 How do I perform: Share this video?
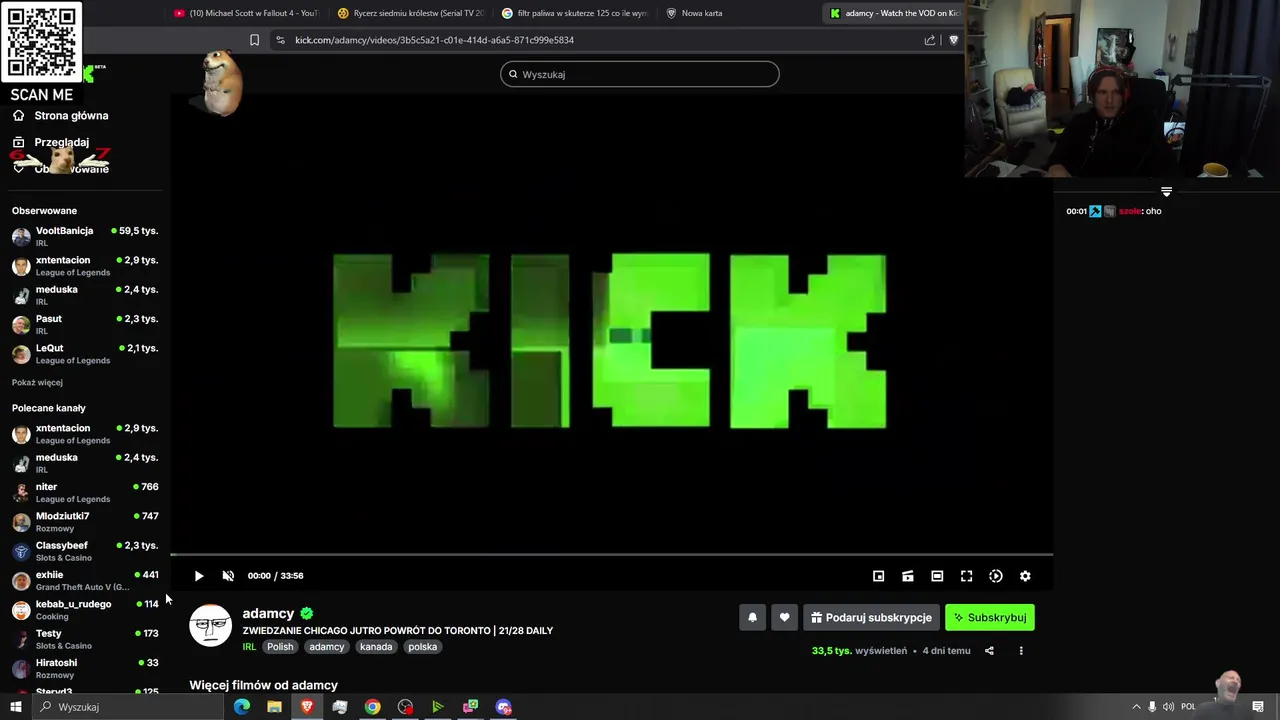click(989, 651)
